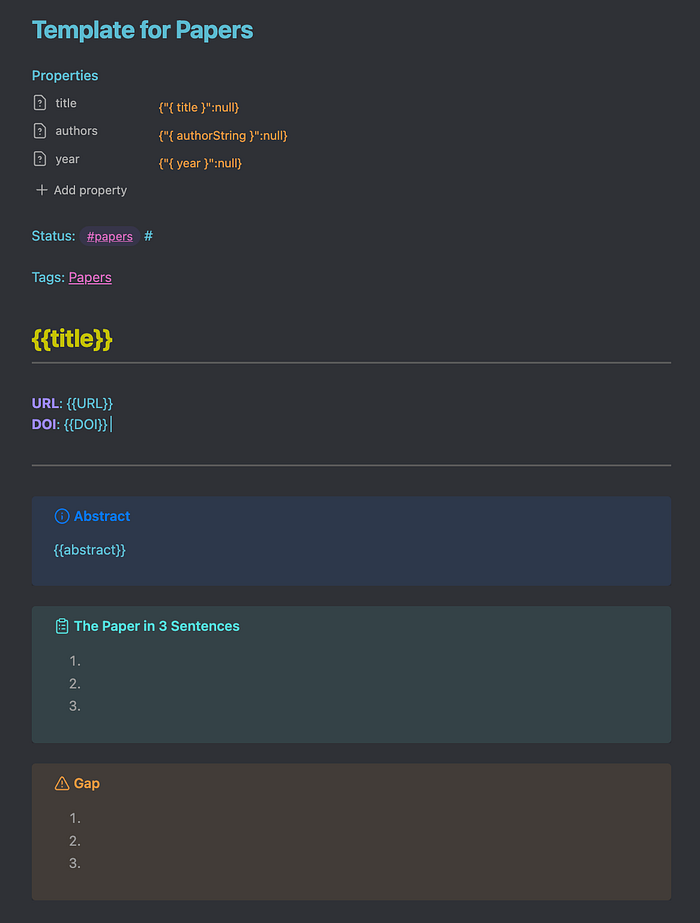Open the #papers tag
Viewport: 700px width, 923px height.
click(109, 237)
